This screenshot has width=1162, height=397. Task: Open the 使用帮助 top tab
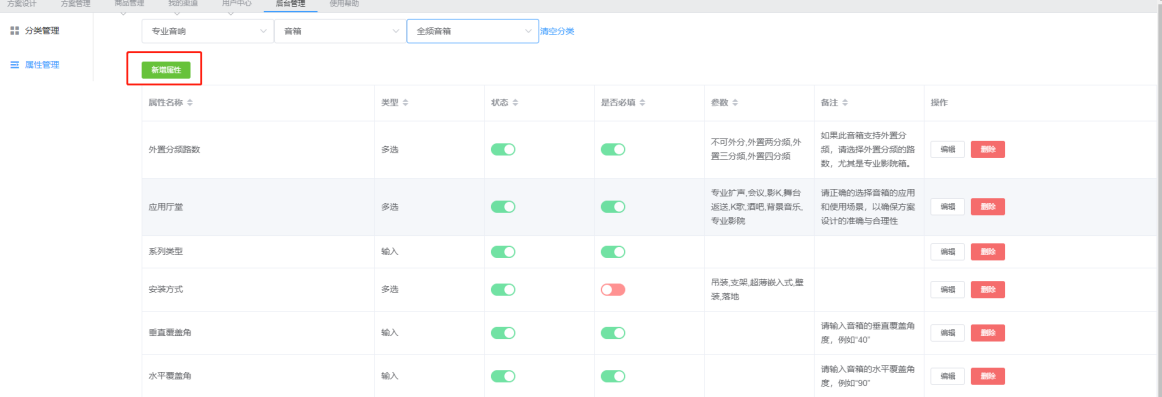[344, 4]
